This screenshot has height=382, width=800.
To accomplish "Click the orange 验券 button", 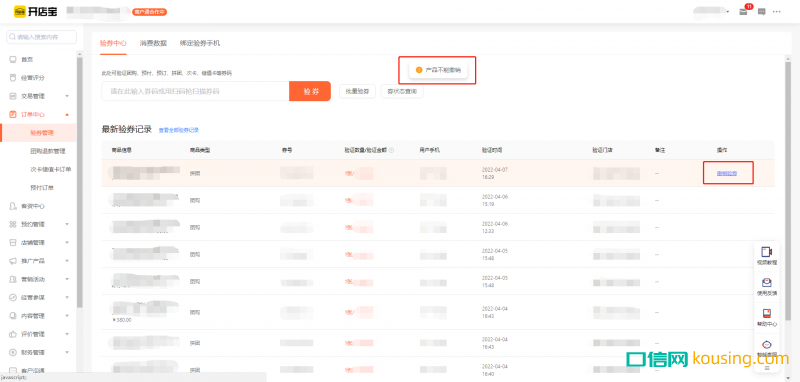I will pyautogui.click(x=310, y=91).
